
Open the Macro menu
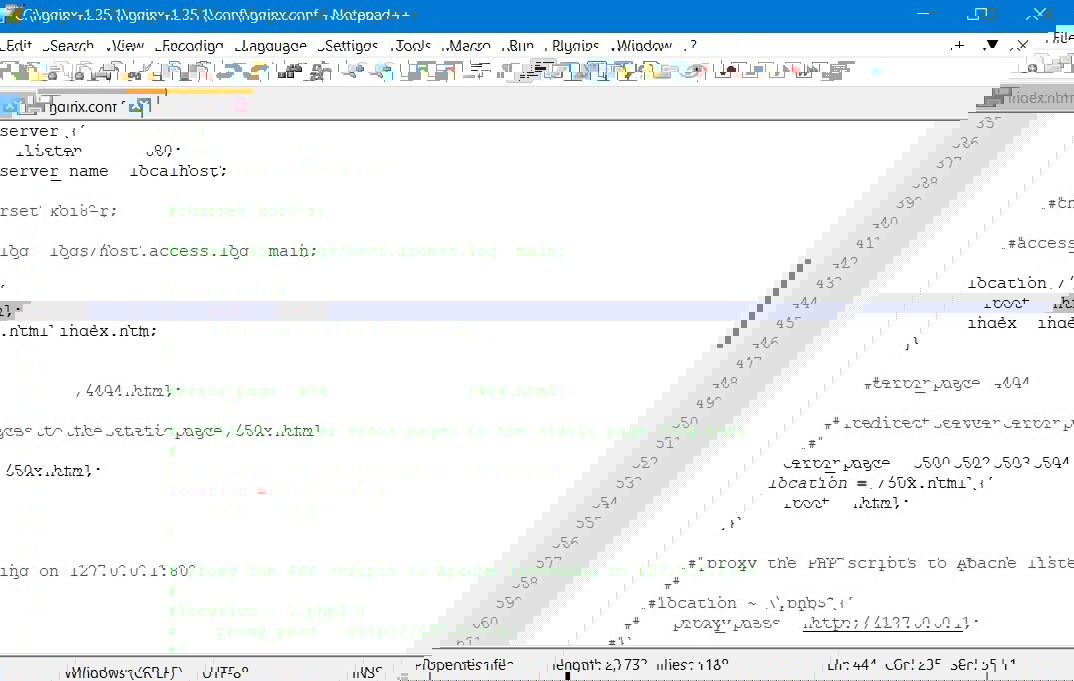click(468, 45)
